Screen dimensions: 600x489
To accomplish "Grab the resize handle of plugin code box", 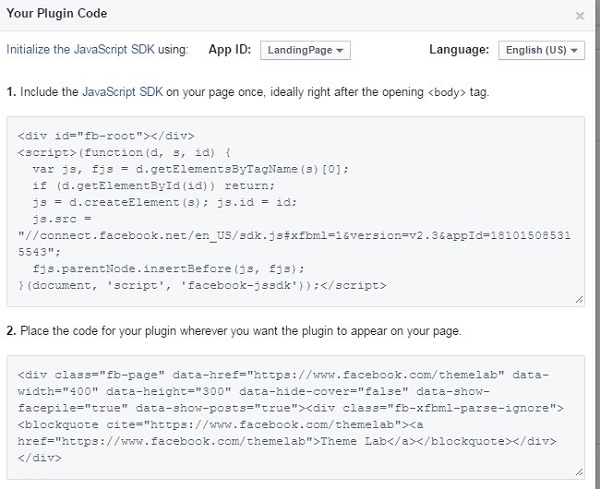I will [579, 473].
